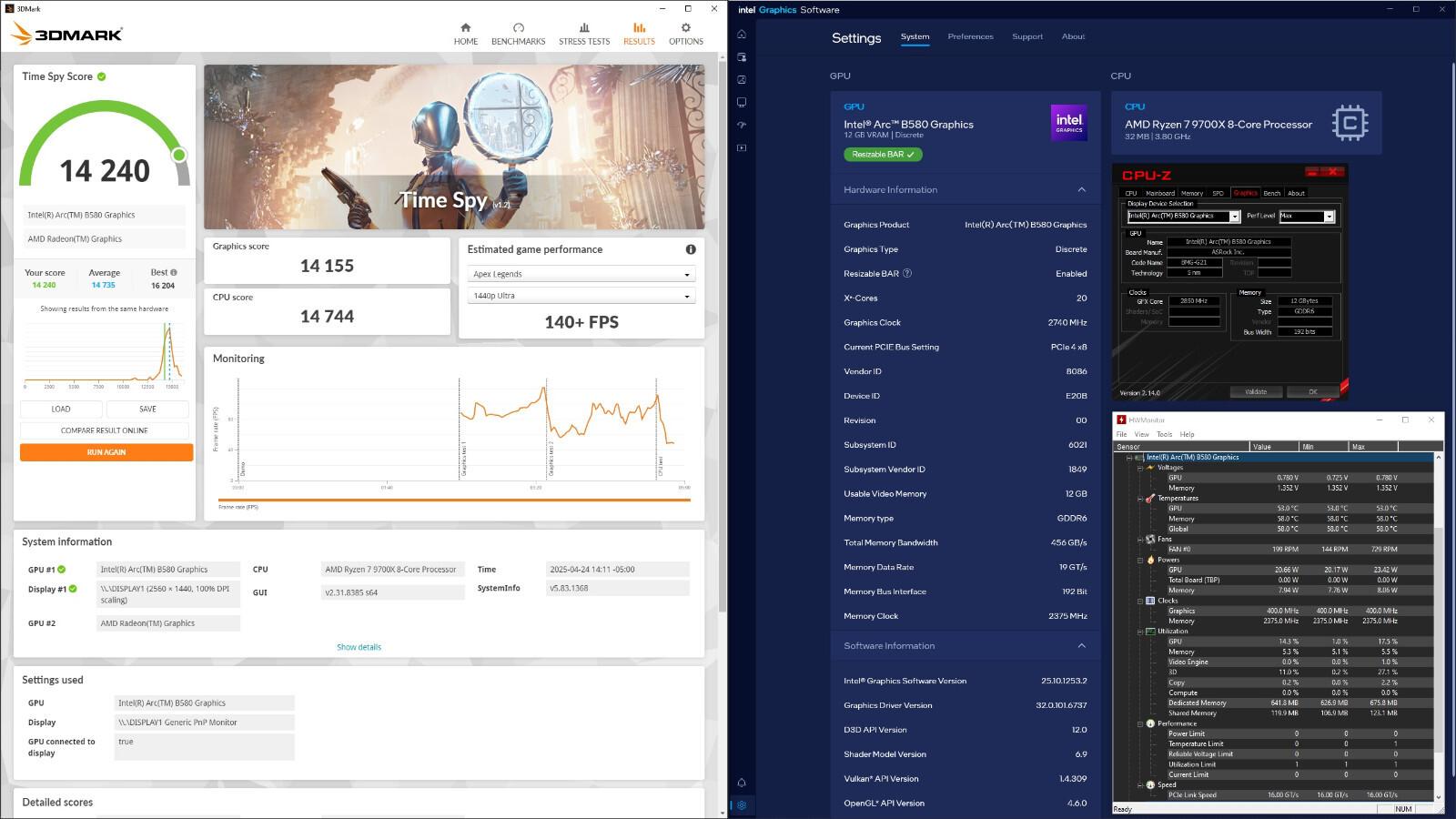The width and height of the screenshot is (1456, 819).
Task: Click the green check beside Display #1
Action: pos(73,589)
